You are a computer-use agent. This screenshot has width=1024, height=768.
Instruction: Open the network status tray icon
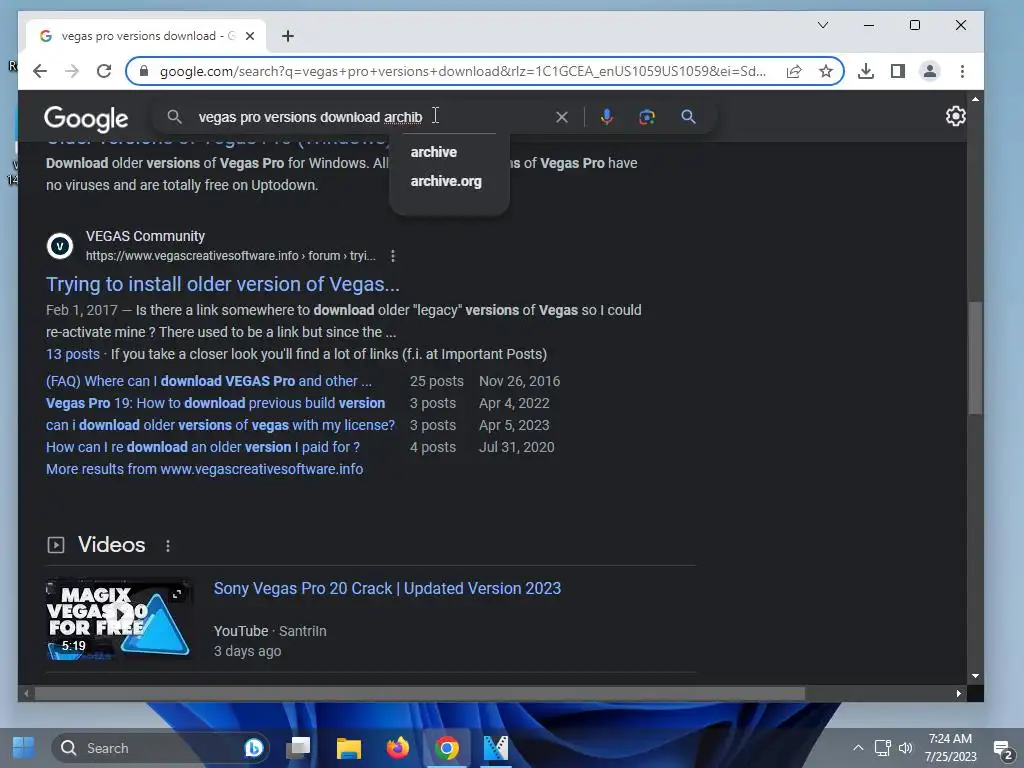click(883, 748)
